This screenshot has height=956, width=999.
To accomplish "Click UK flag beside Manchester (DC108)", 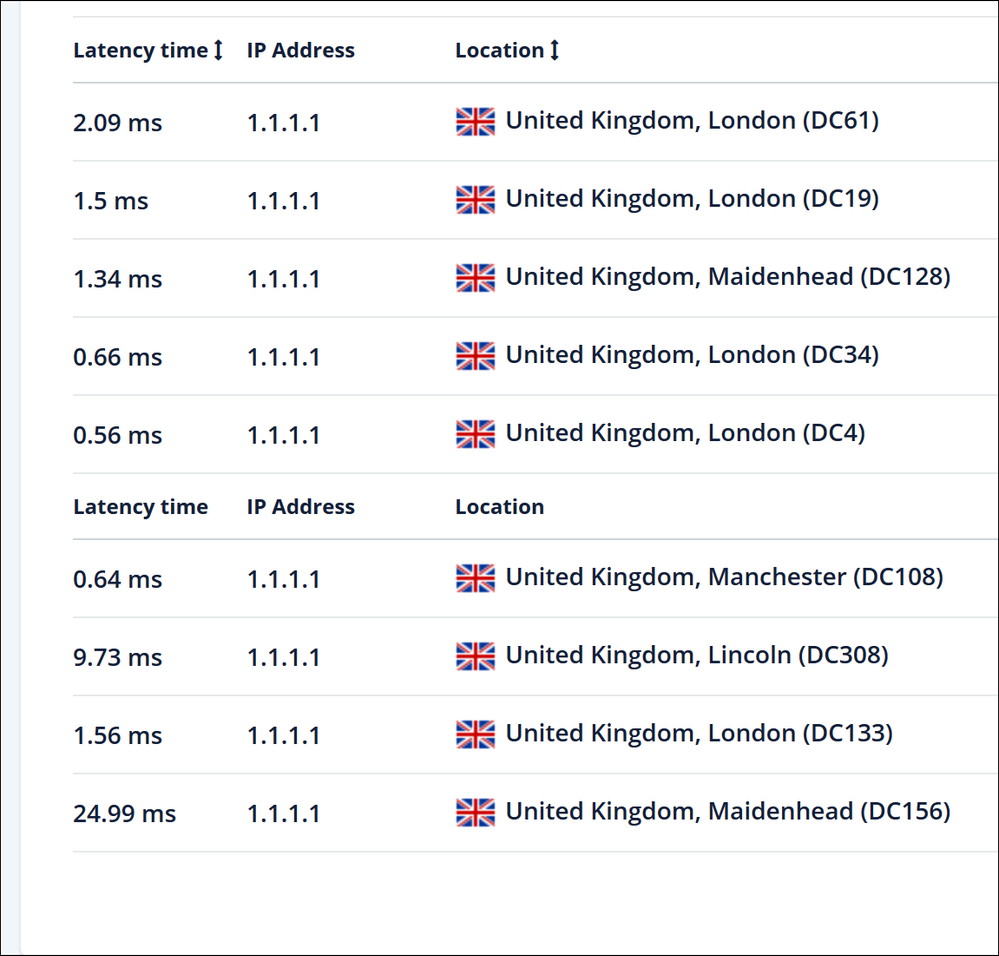I will [x=475, y=578].
